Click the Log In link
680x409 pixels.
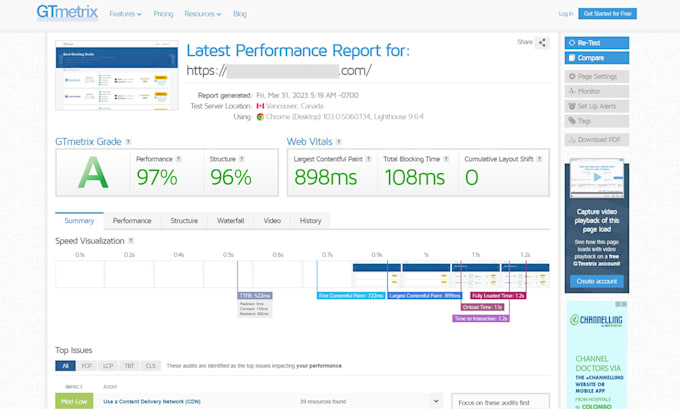[x=566, y=14]
